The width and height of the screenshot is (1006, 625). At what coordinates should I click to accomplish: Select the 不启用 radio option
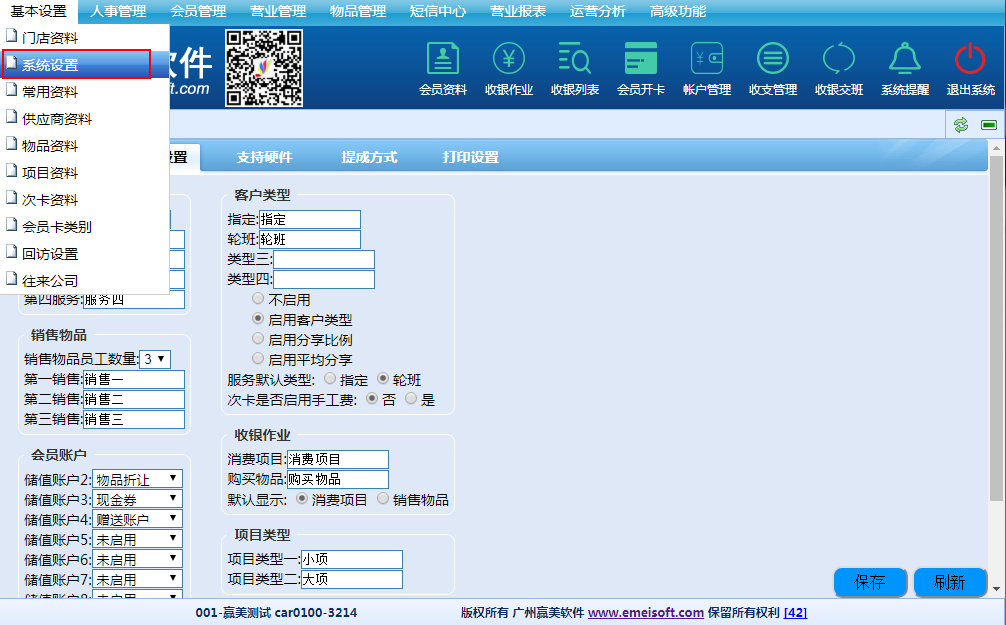tap(259, 299)
